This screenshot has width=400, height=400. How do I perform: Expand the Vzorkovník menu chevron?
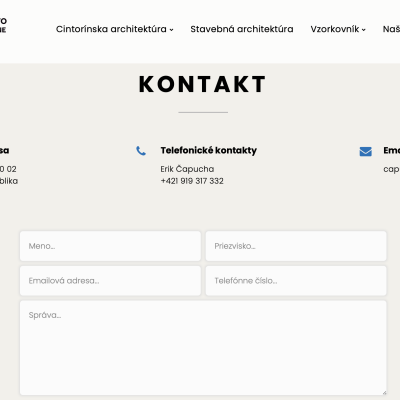click(x=364, y=30)
